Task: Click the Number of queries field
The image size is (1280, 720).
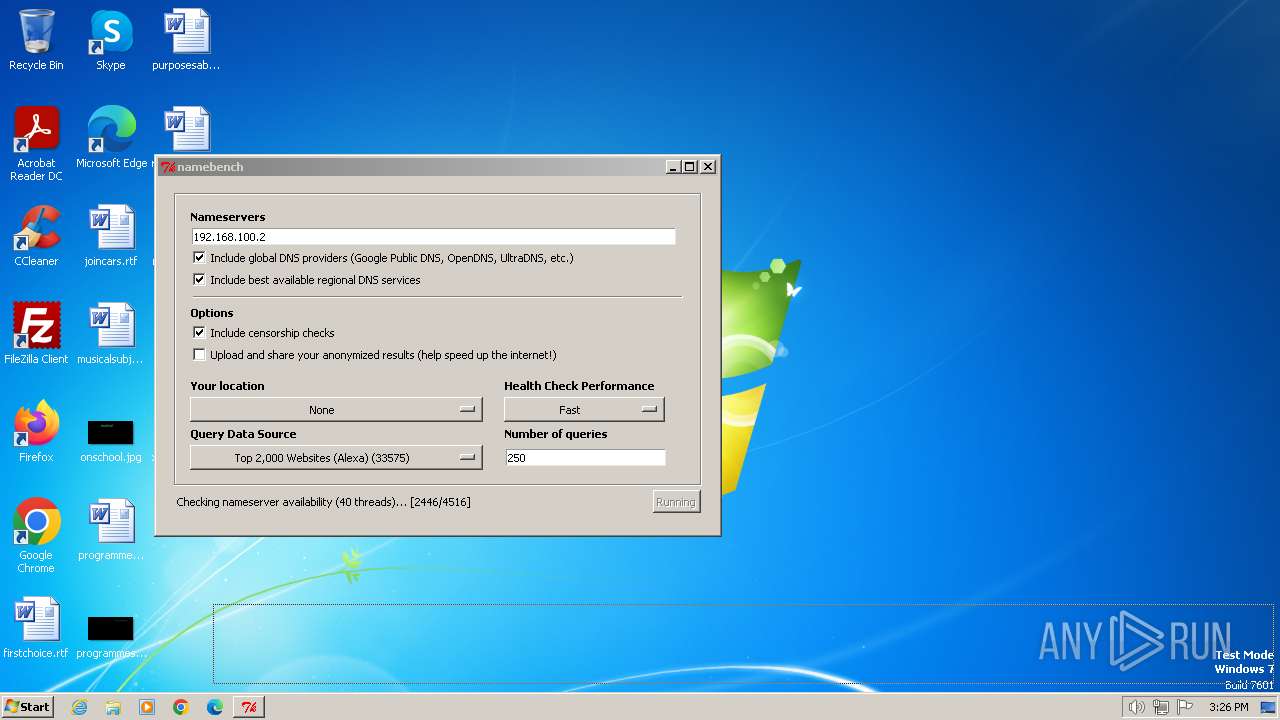Action: pos(585,458)
